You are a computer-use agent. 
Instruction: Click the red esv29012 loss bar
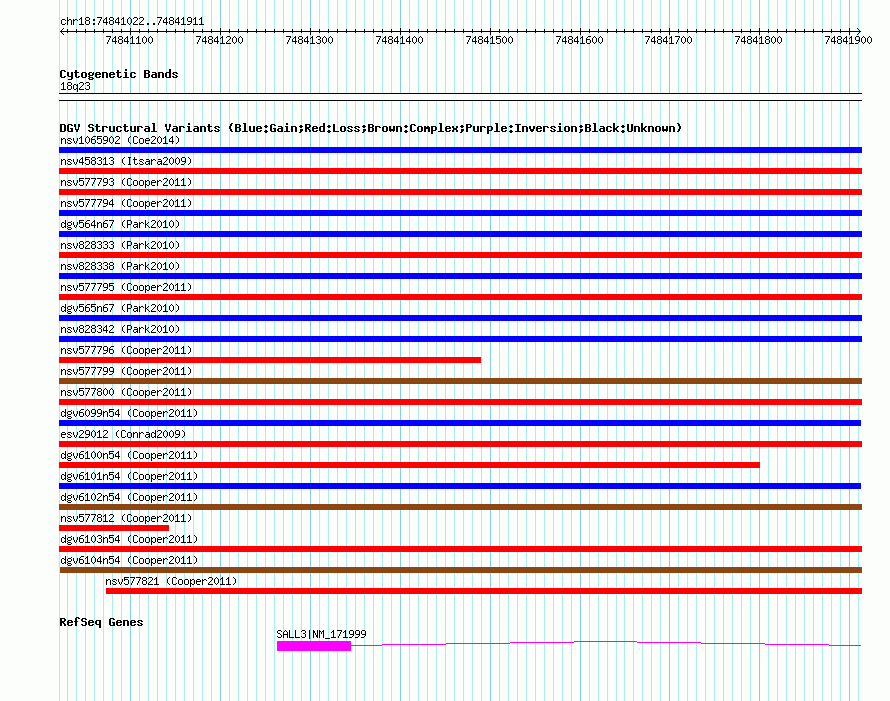pyautogui.click(x=460, y=444)
